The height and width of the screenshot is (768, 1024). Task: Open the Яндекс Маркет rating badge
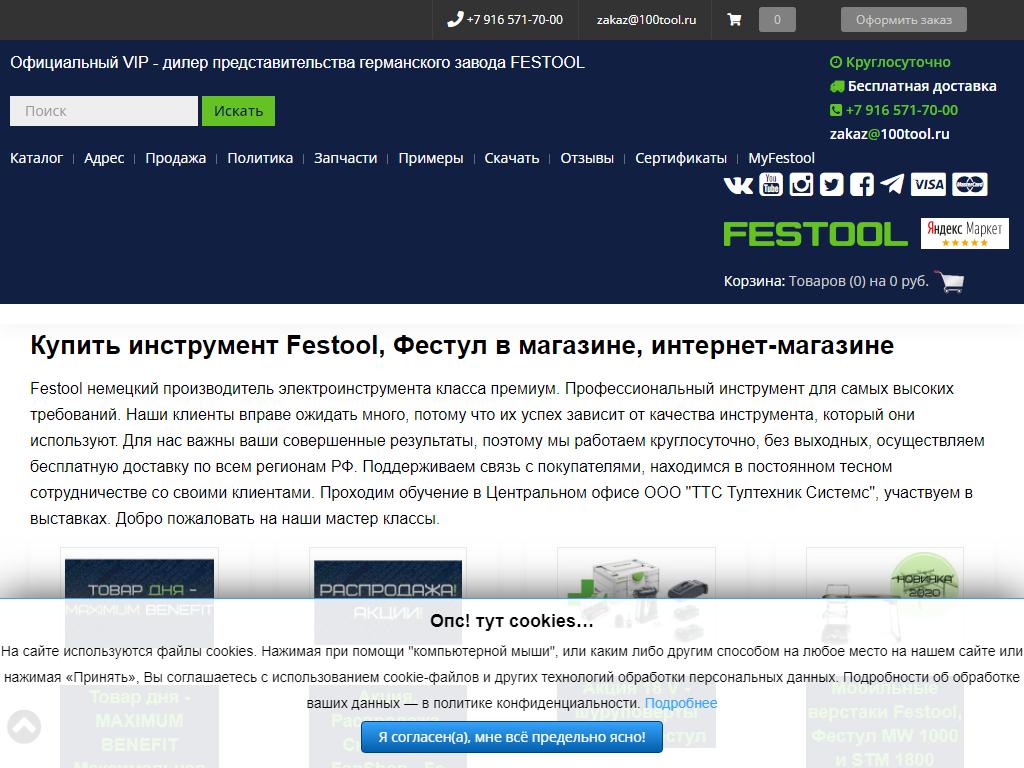click(964, 234)
